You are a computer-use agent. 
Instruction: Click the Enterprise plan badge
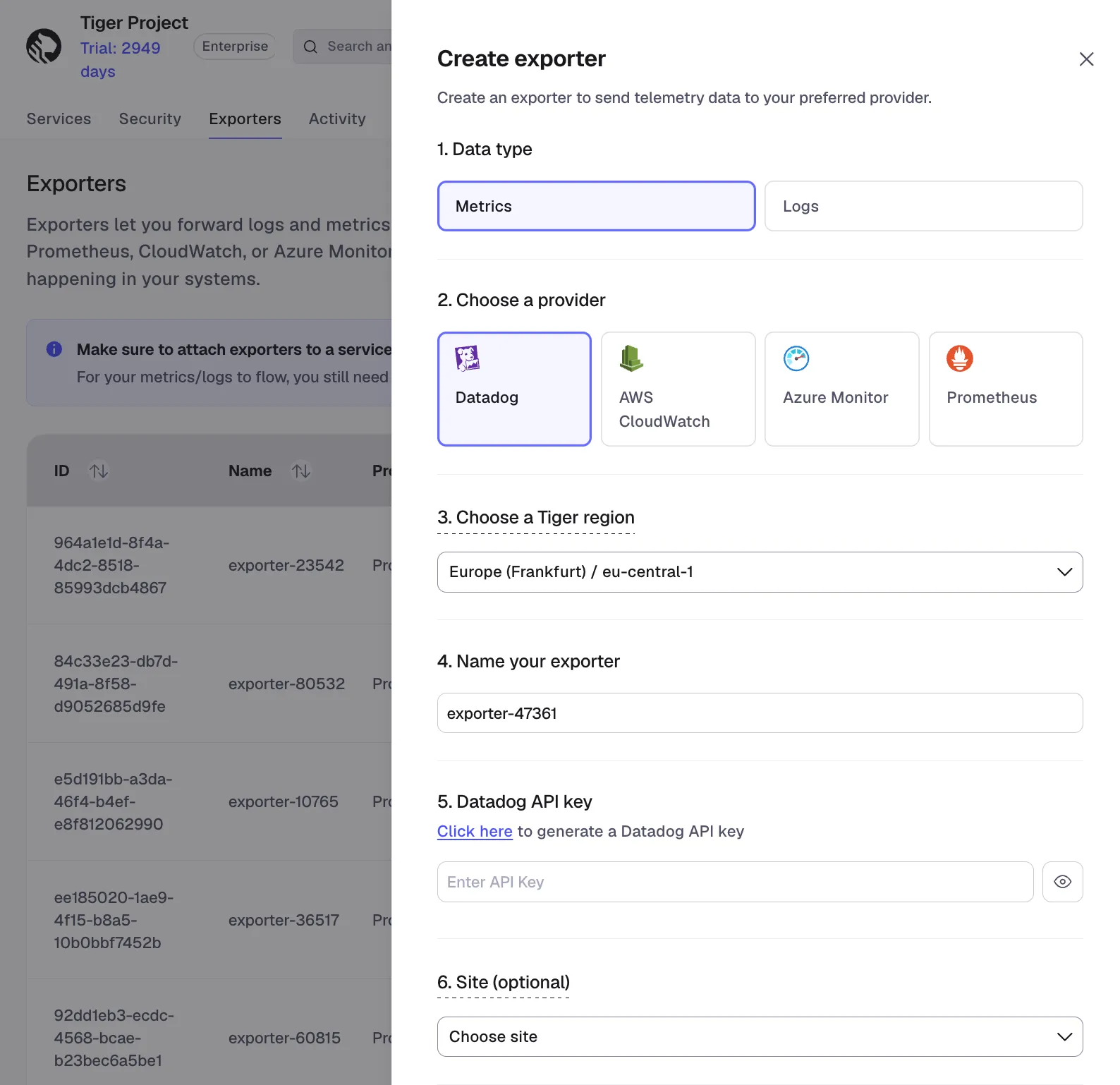235,47
